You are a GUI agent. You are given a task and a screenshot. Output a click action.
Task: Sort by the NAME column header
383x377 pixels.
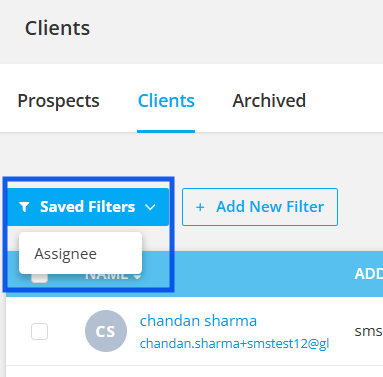[x=107, y=277]
